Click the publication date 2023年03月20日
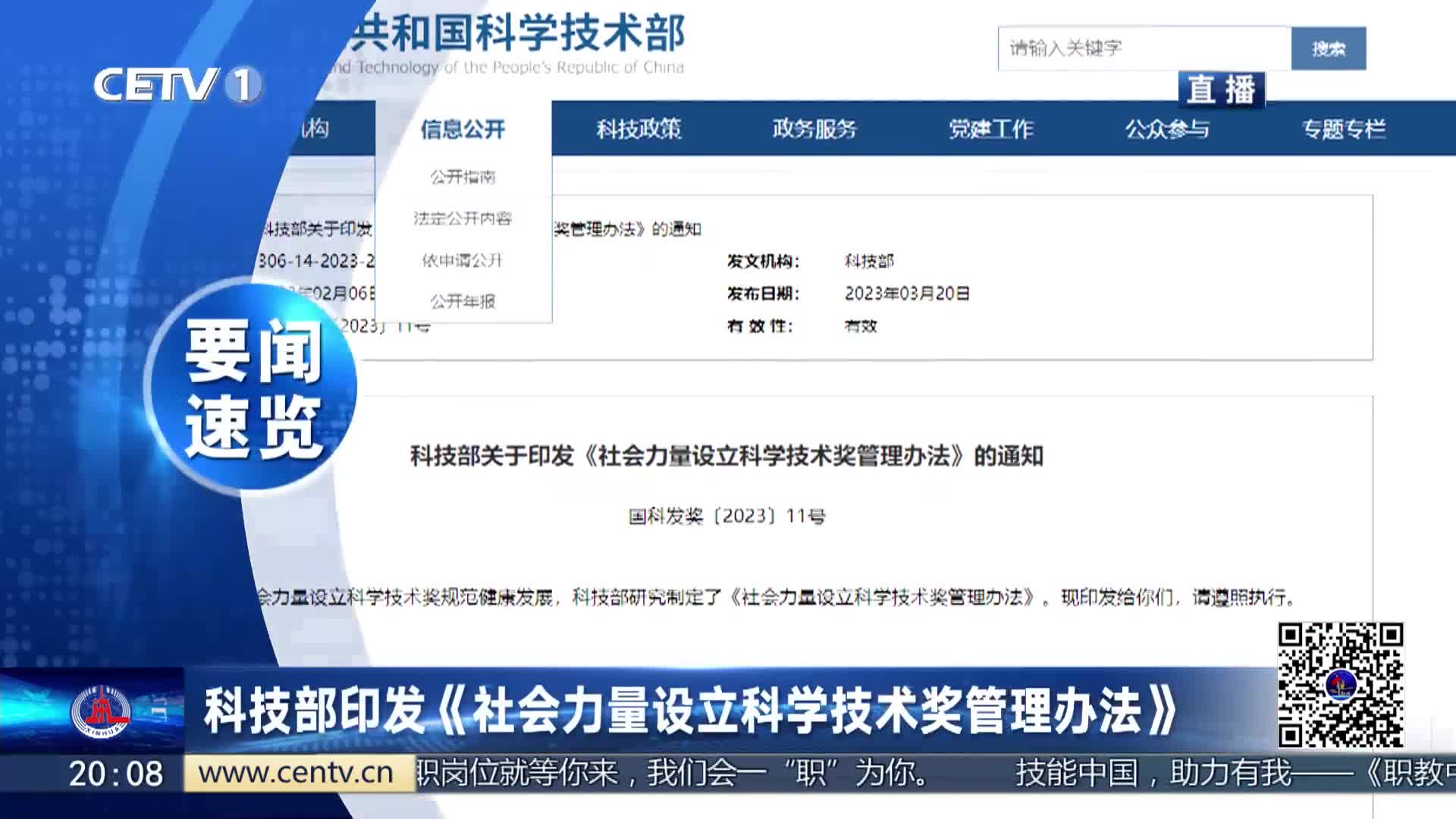This screenshot has height=819, width=1456. point(907,293)
